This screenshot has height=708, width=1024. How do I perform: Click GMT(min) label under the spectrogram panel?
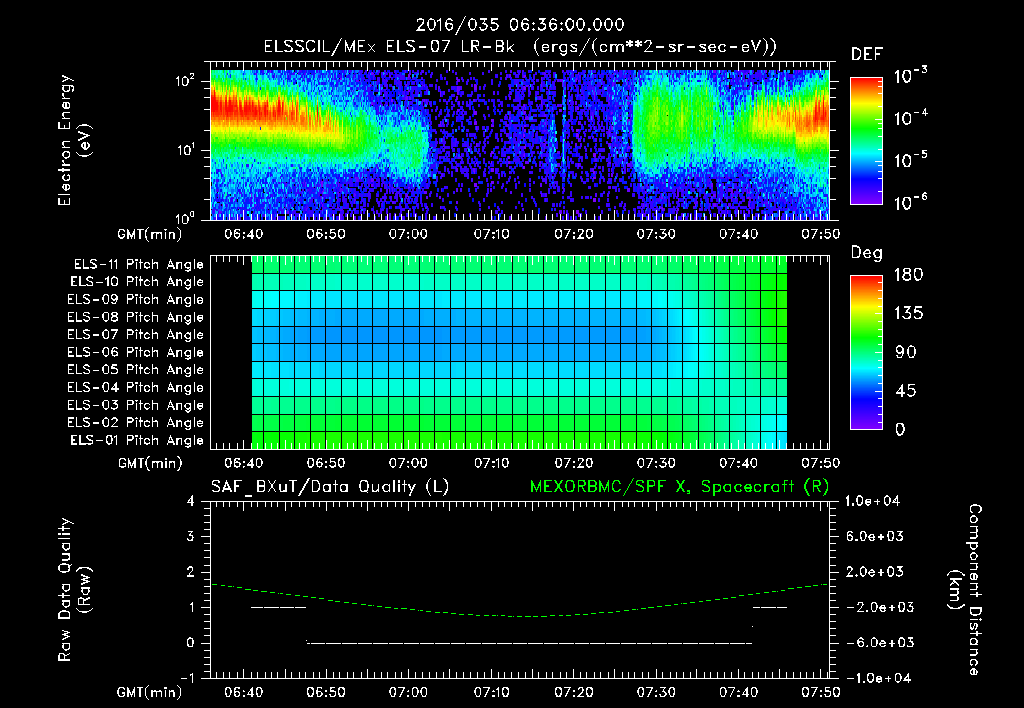tap(150, 234)
